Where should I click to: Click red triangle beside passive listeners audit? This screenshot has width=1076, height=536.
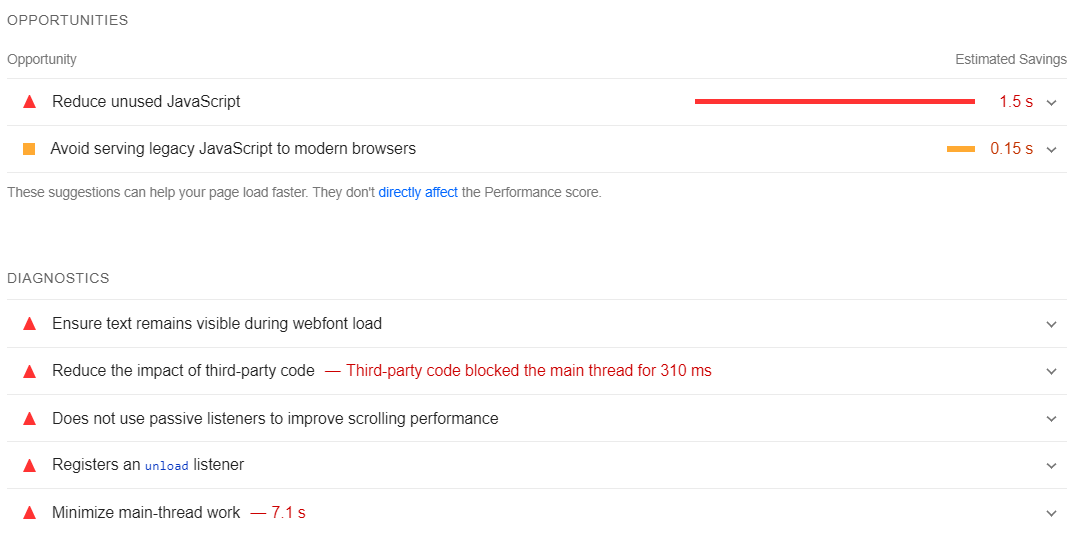(29, 419)
